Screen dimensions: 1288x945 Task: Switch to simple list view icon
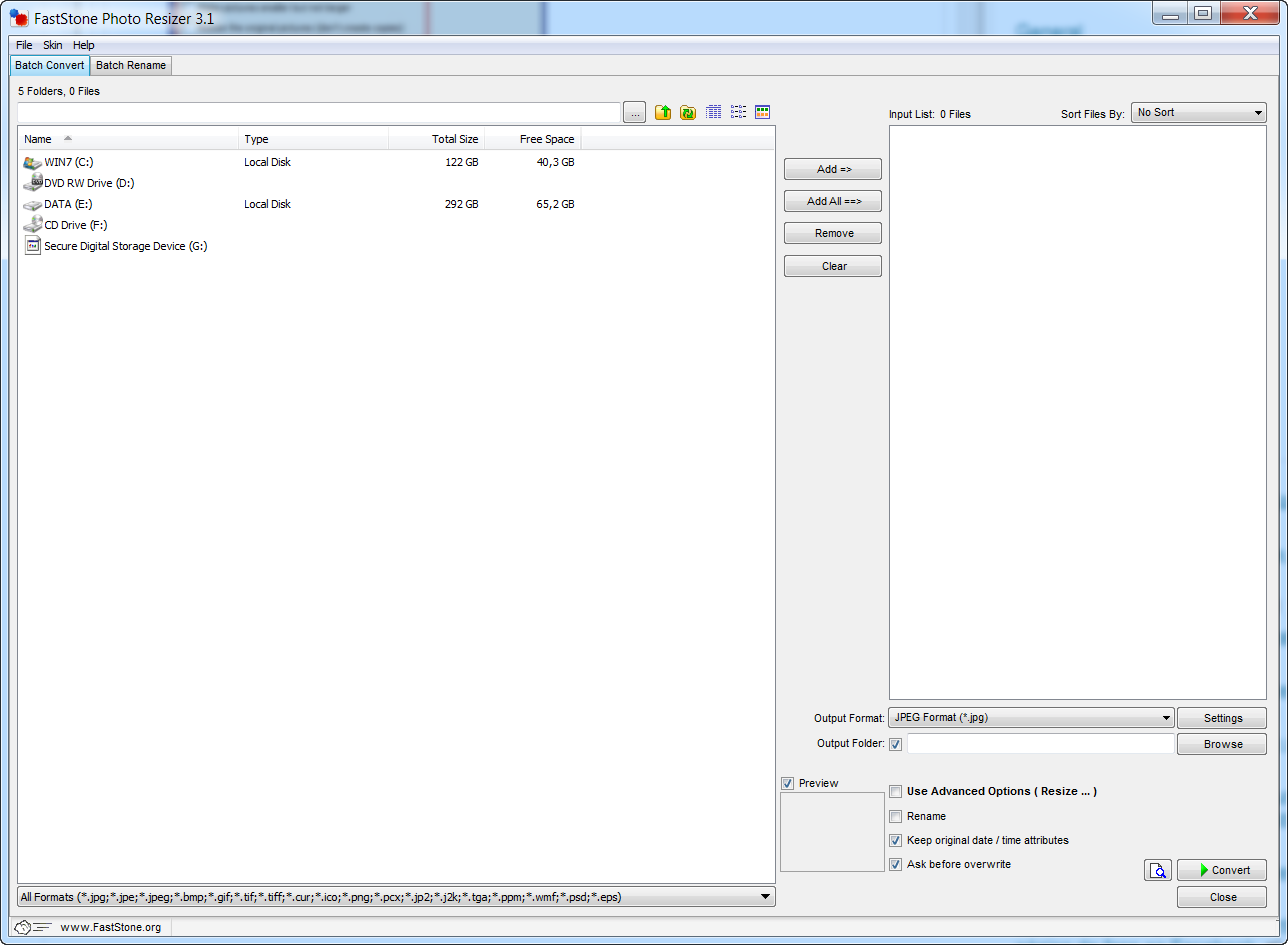click(x=738, y=113)
